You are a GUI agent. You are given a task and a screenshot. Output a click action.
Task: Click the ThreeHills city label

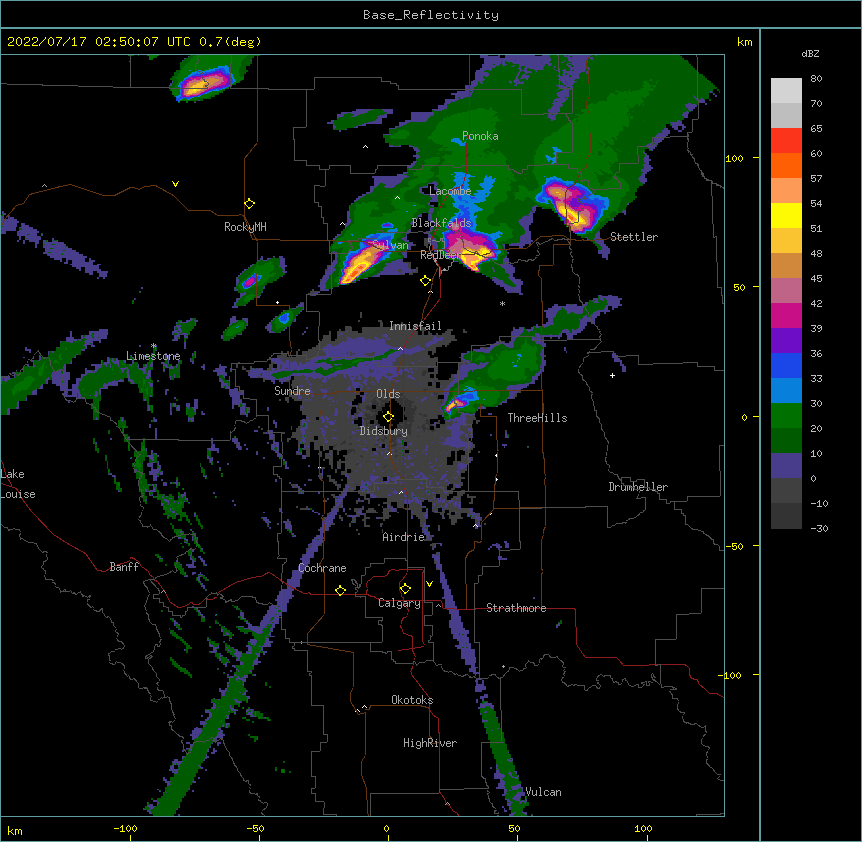tap(537, 418)
